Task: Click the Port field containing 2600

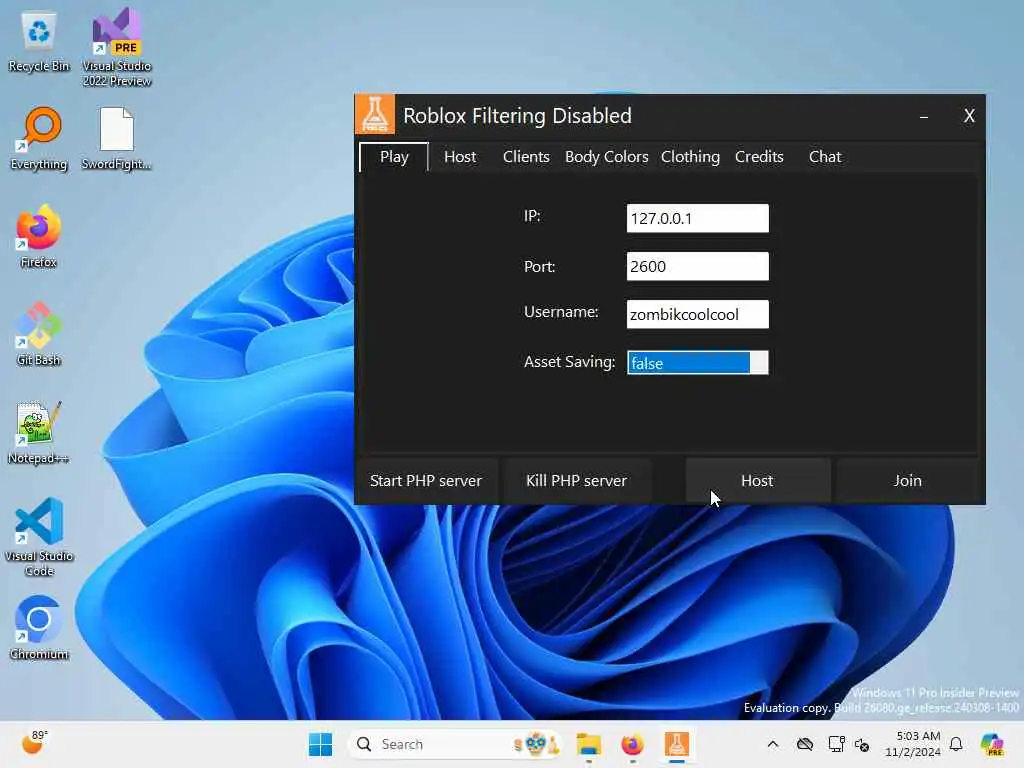Action: 697,266
